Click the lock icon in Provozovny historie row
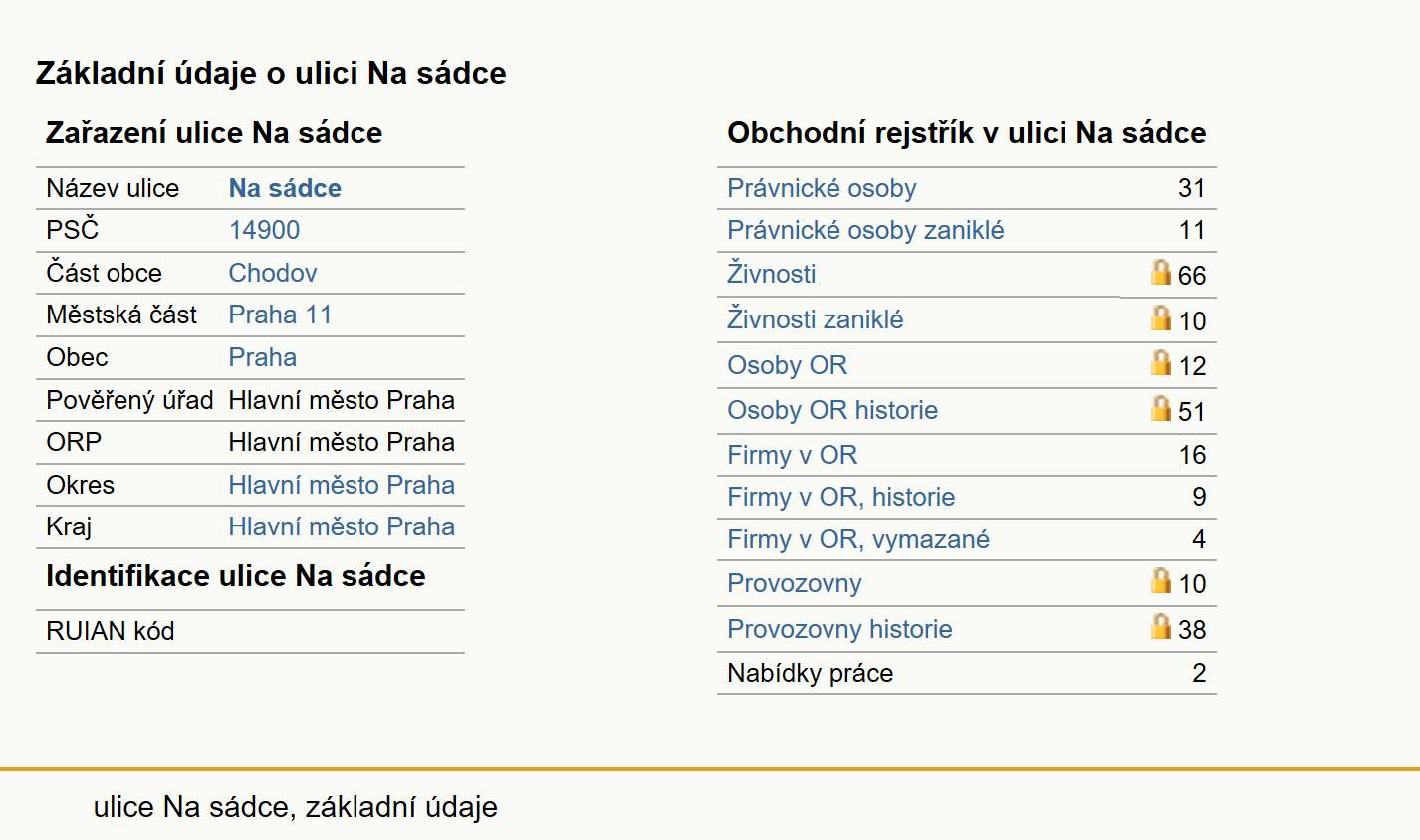 click(1160, 626)
